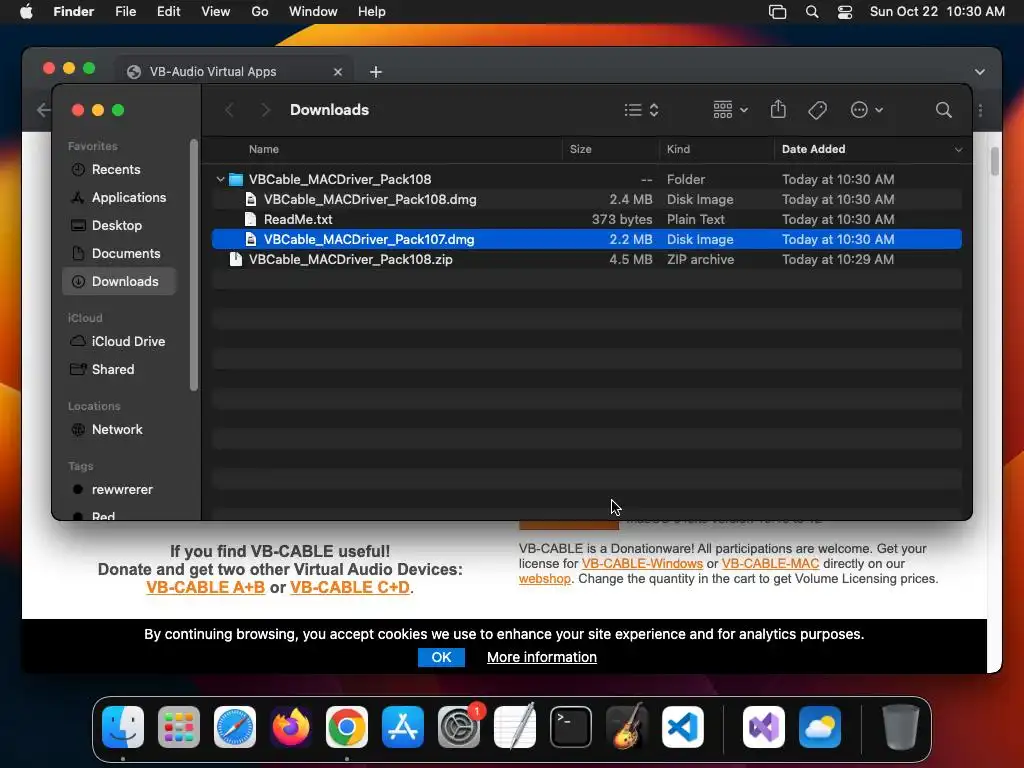
Task: Open the Finder search icon
Action: pos(944,110)
